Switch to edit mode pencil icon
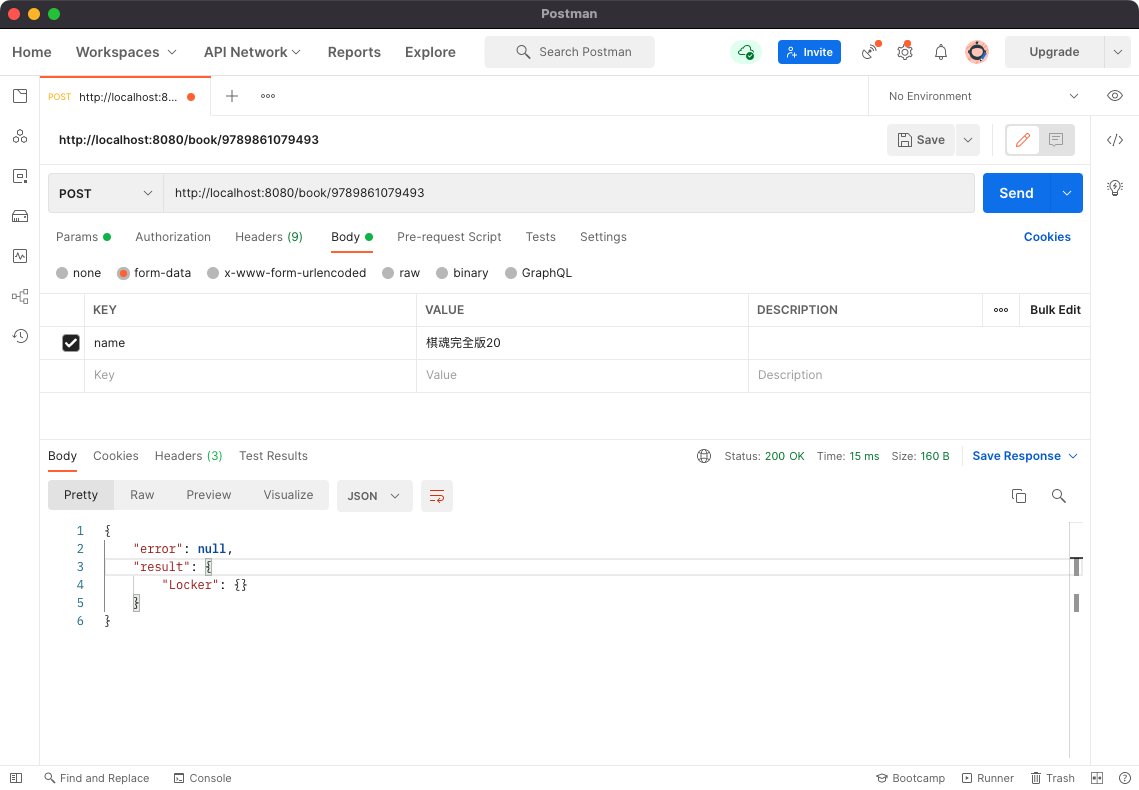1139x790 pixels. [x=1023, y=140]
